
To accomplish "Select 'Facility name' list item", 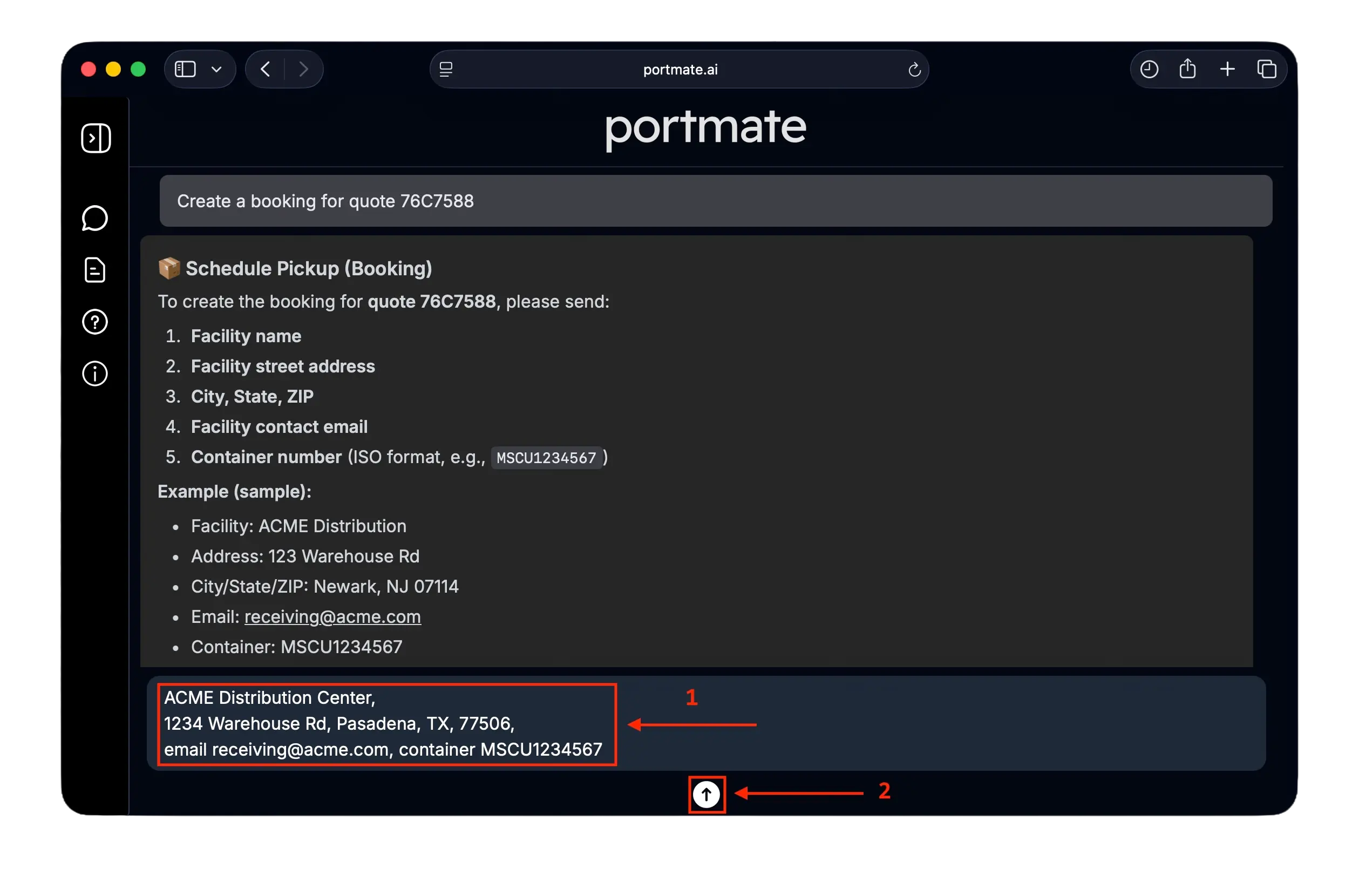I will [246, 336].
